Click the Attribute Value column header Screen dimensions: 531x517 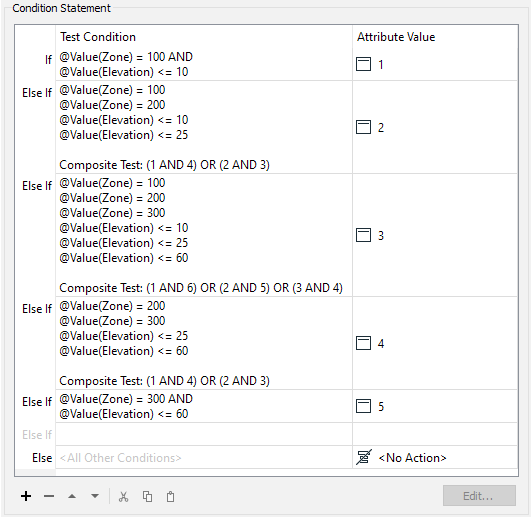pos(396,37)
